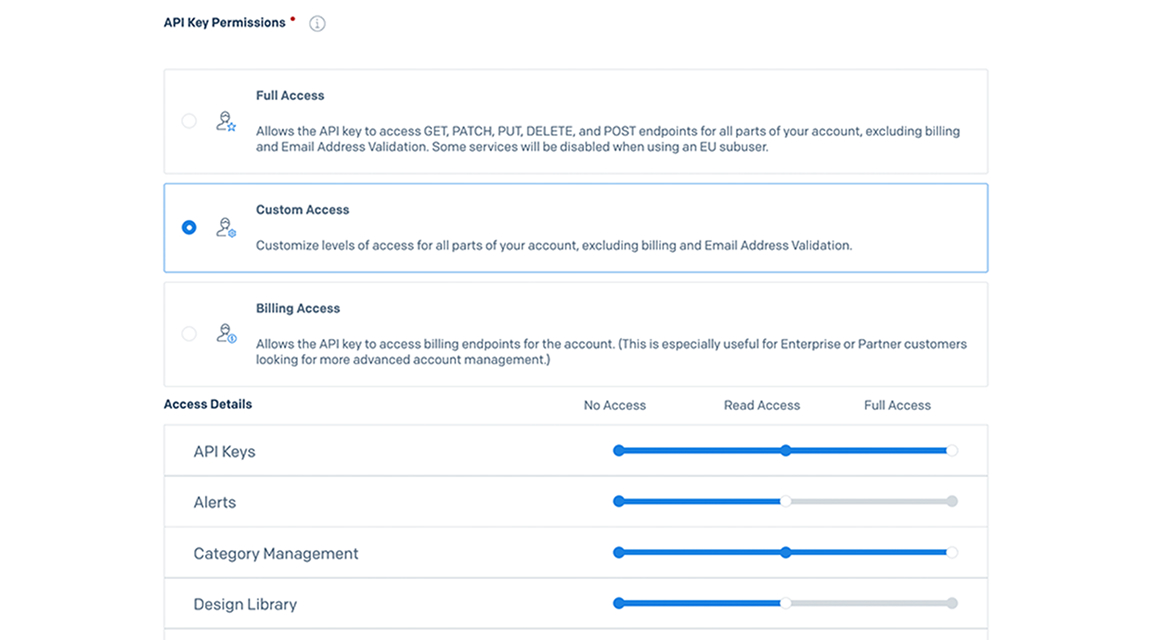Set Alerts slider to Full Access
This screenshot has height=640, width=1160.
click(x=952, y=502)
